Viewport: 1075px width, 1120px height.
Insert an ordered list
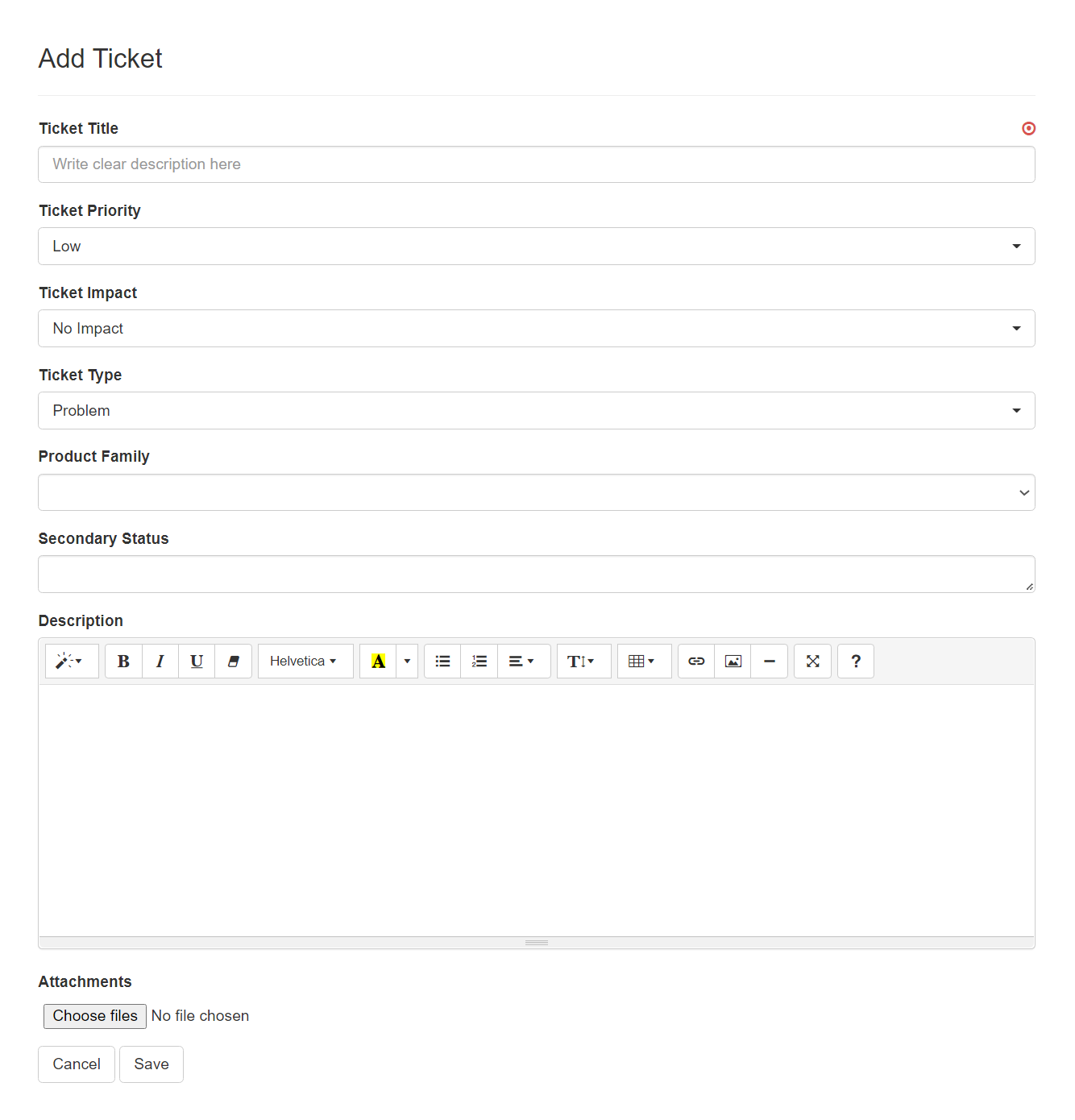(x=479, y=661)
